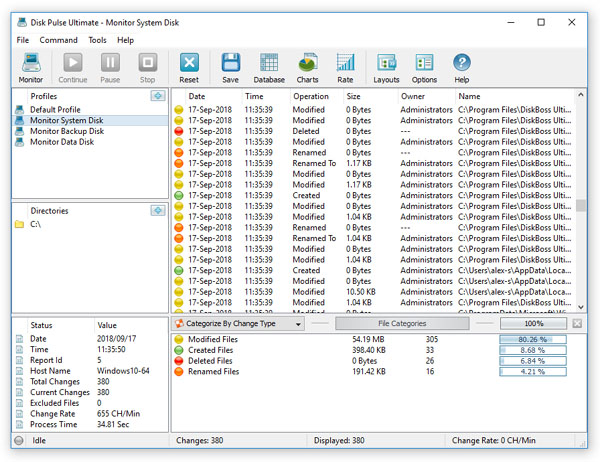Click the 100% filter button
Screen dimensions: 600x462
tap(533, 324)
